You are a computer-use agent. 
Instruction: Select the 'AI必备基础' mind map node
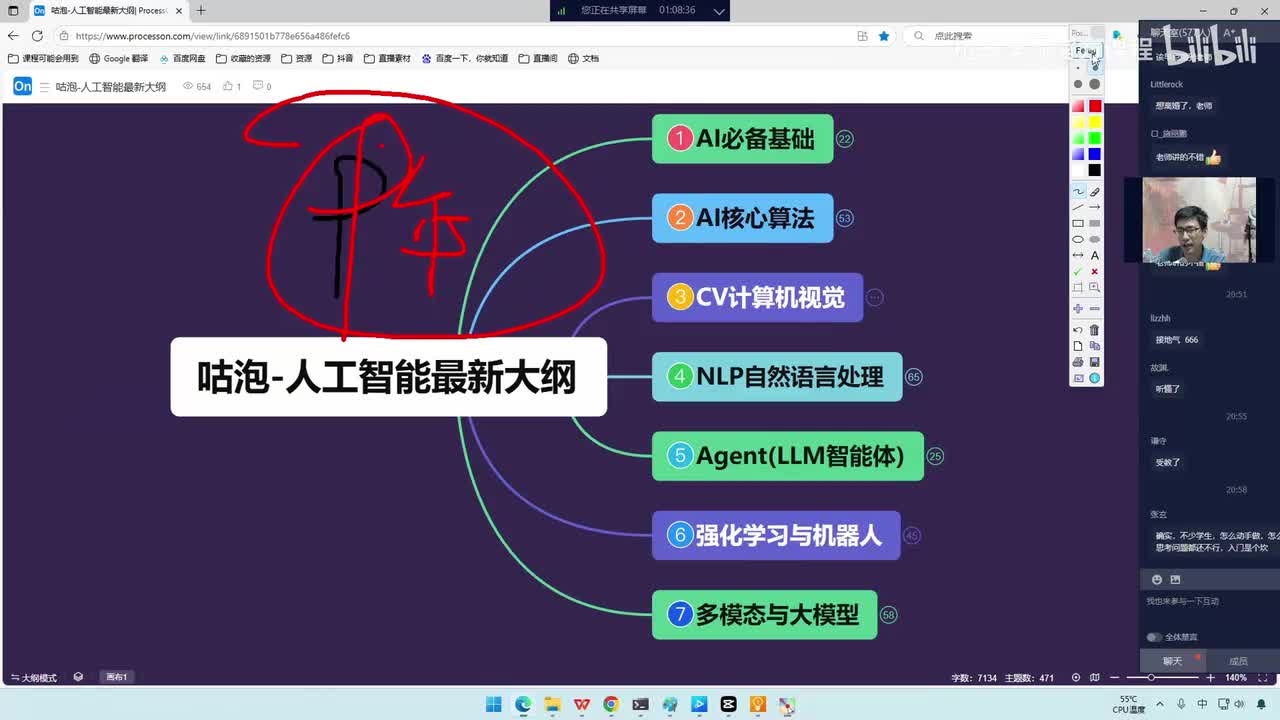click(742, 139)
